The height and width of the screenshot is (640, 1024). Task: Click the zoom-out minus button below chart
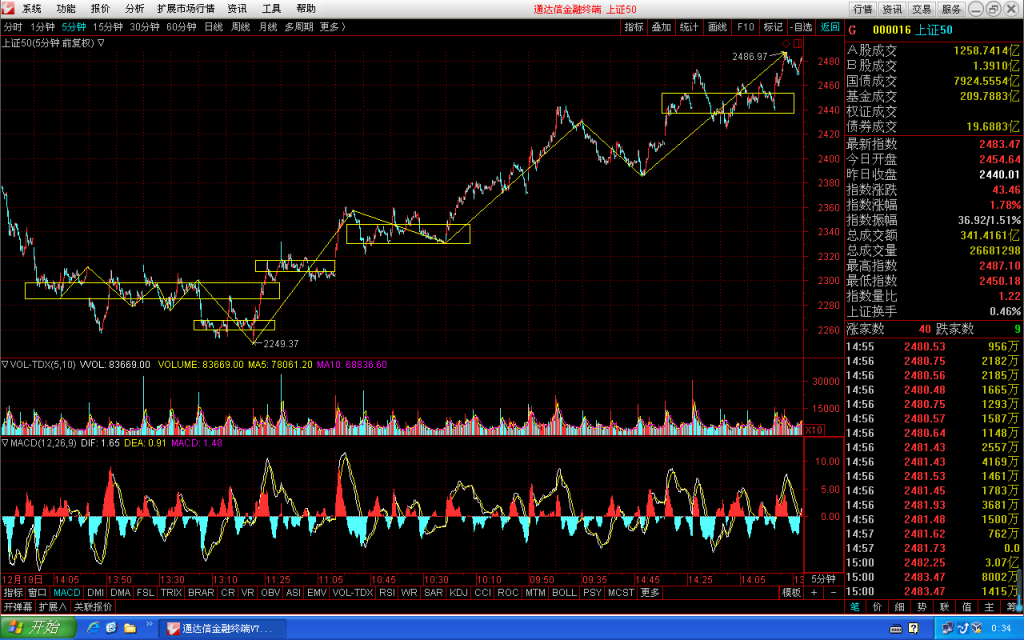pos(833,592)
